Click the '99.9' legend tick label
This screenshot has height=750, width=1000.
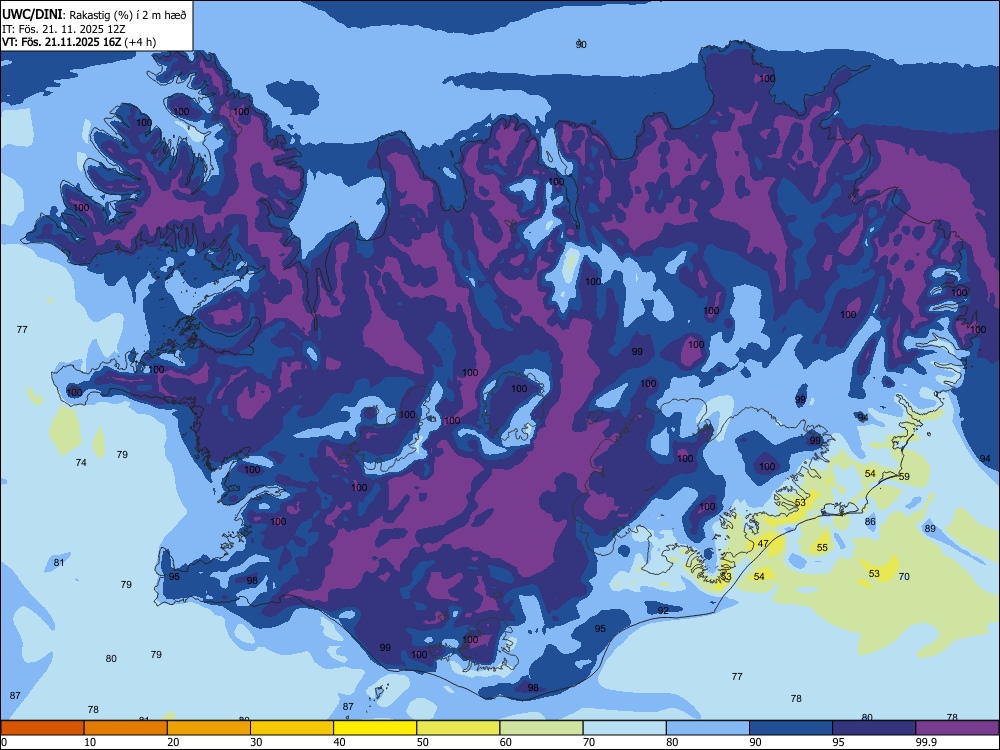click(x=925, y=742)
